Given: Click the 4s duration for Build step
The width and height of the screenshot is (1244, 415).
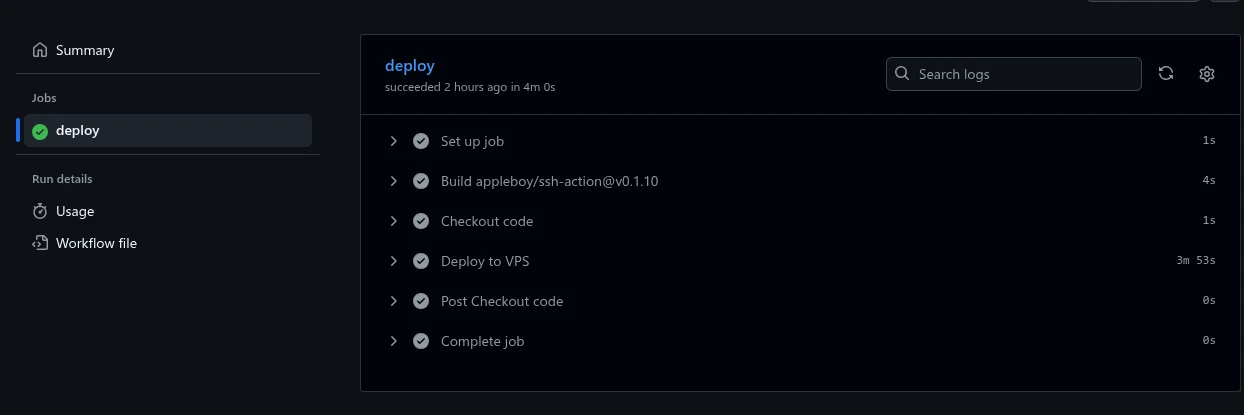Looking at the screenshot, I should click(x=1209, y=181).
